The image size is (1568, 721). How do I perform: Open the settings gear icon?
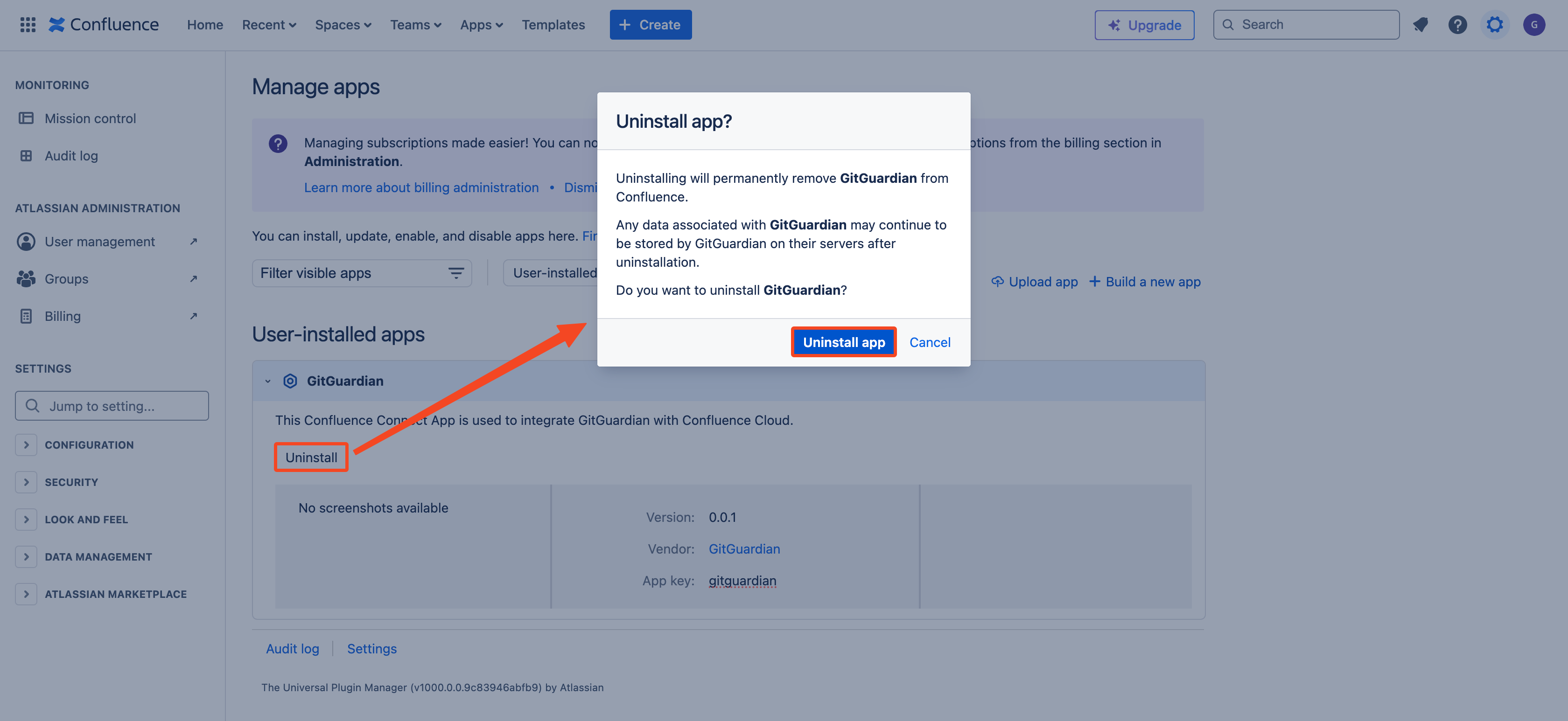[x=1494, y=25]
